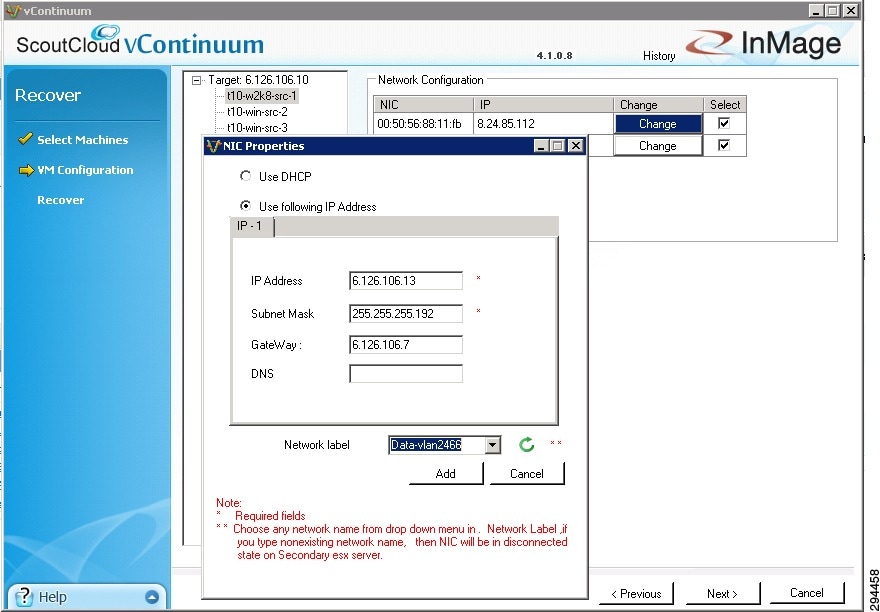
Task: Click the IP Address input field
Action: [406, 281]
